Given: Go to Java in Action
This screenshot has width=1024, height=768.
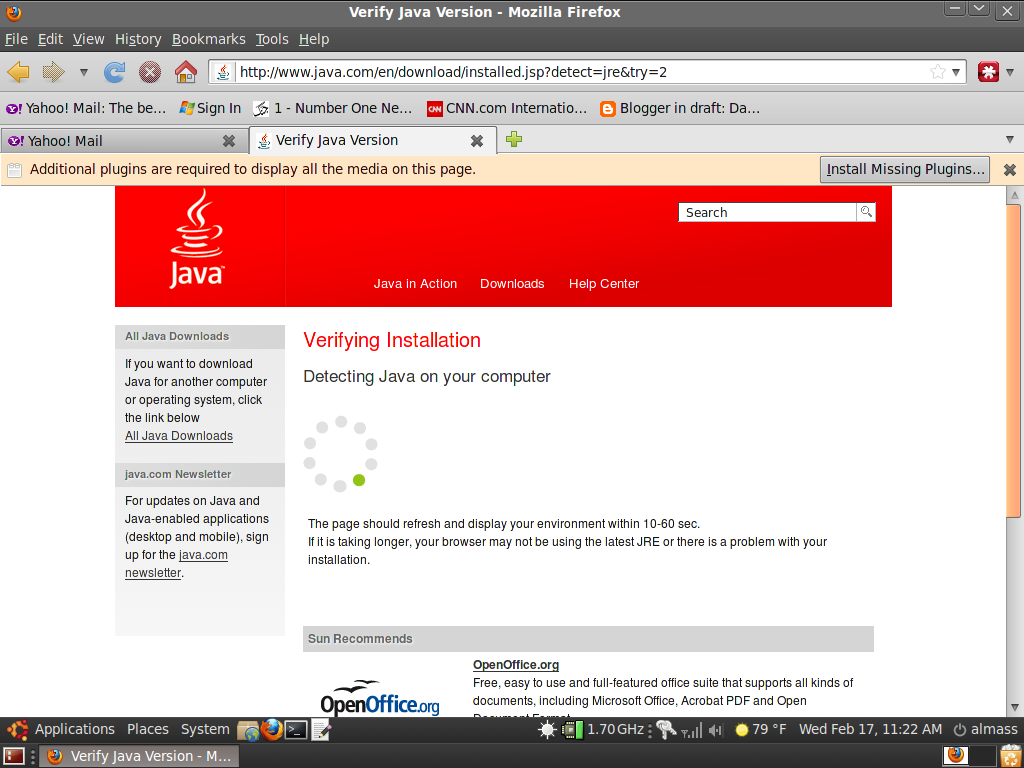Looking at the screenshot, I should (415, 284).
